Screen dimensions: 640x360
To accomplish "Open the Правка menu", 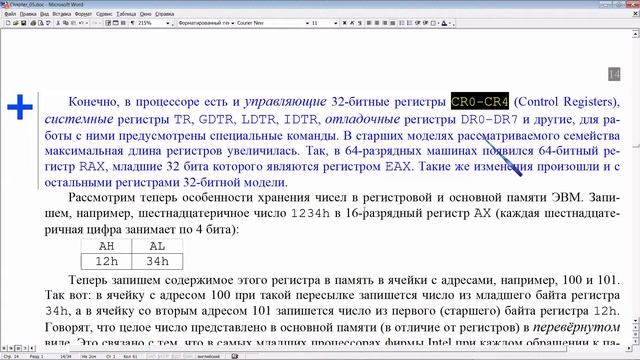I will [28, 14].
